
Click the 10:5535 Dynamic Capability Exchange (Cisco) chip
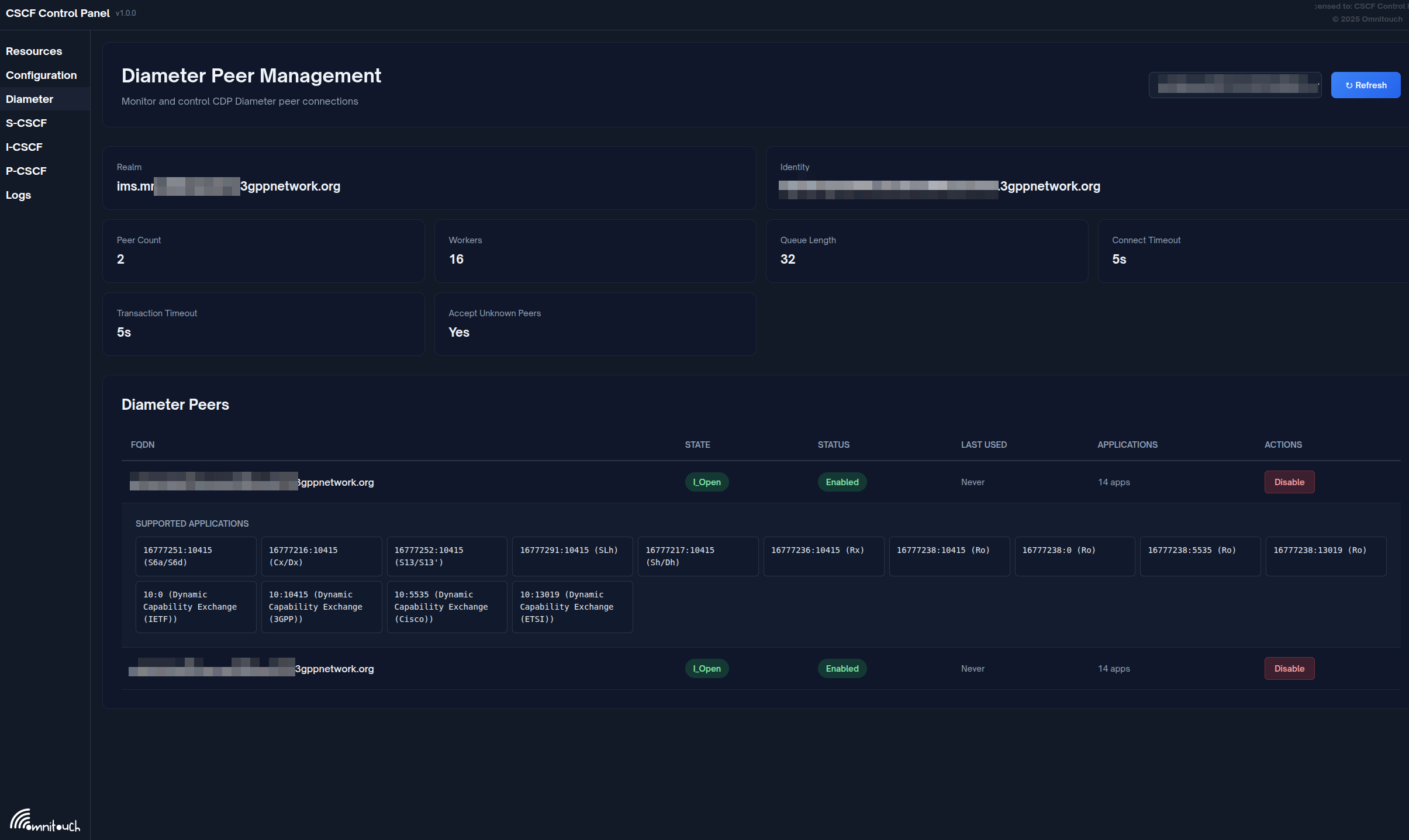447,606
